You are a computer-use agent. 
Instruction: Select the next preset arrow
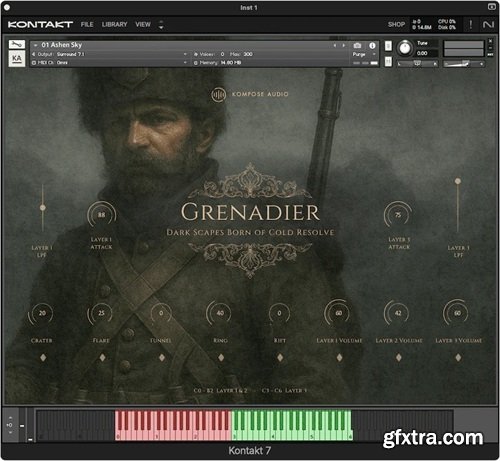(344, 45)
